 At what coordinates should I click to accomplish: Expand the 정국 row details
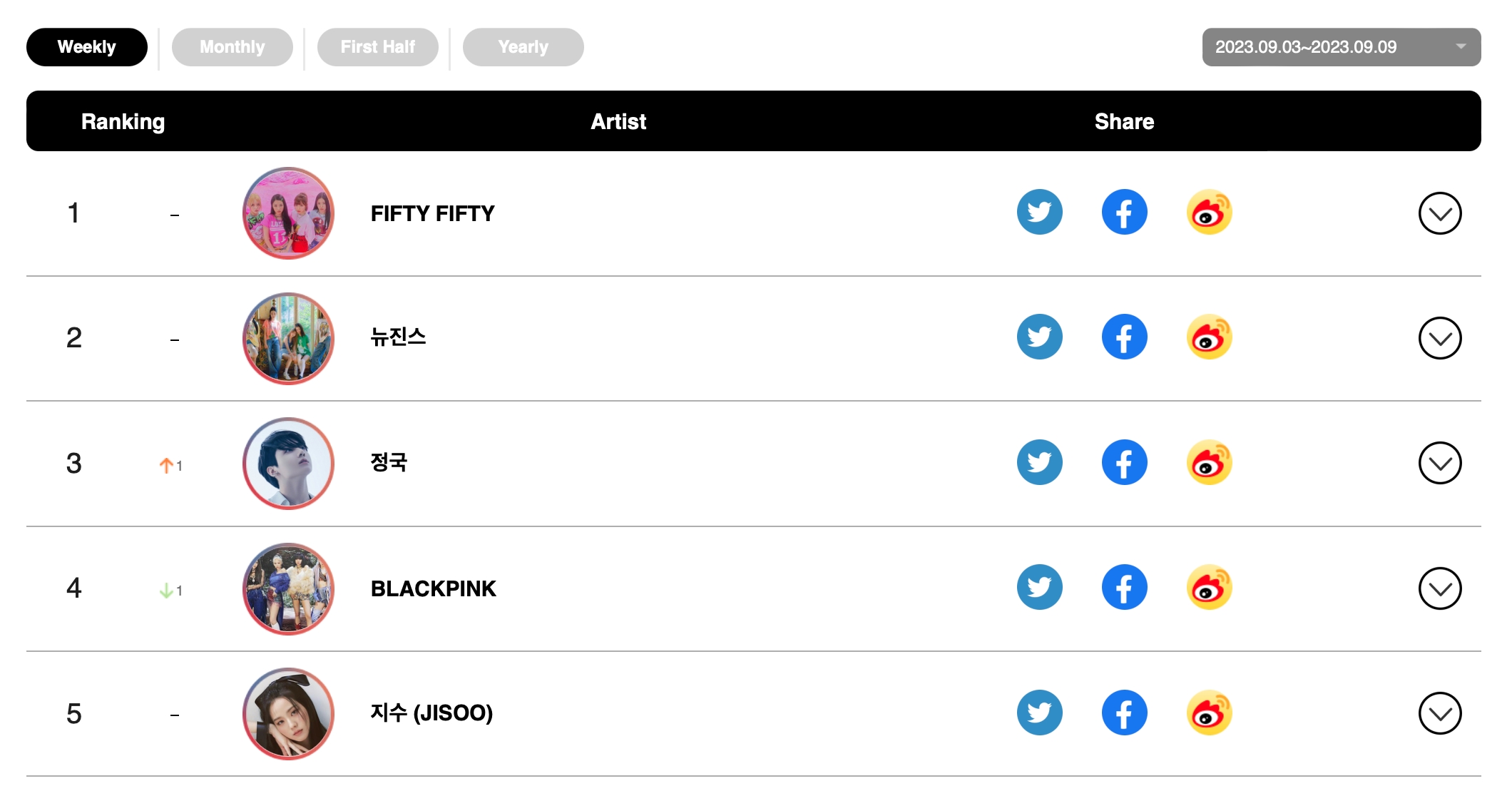[1439, 464]
